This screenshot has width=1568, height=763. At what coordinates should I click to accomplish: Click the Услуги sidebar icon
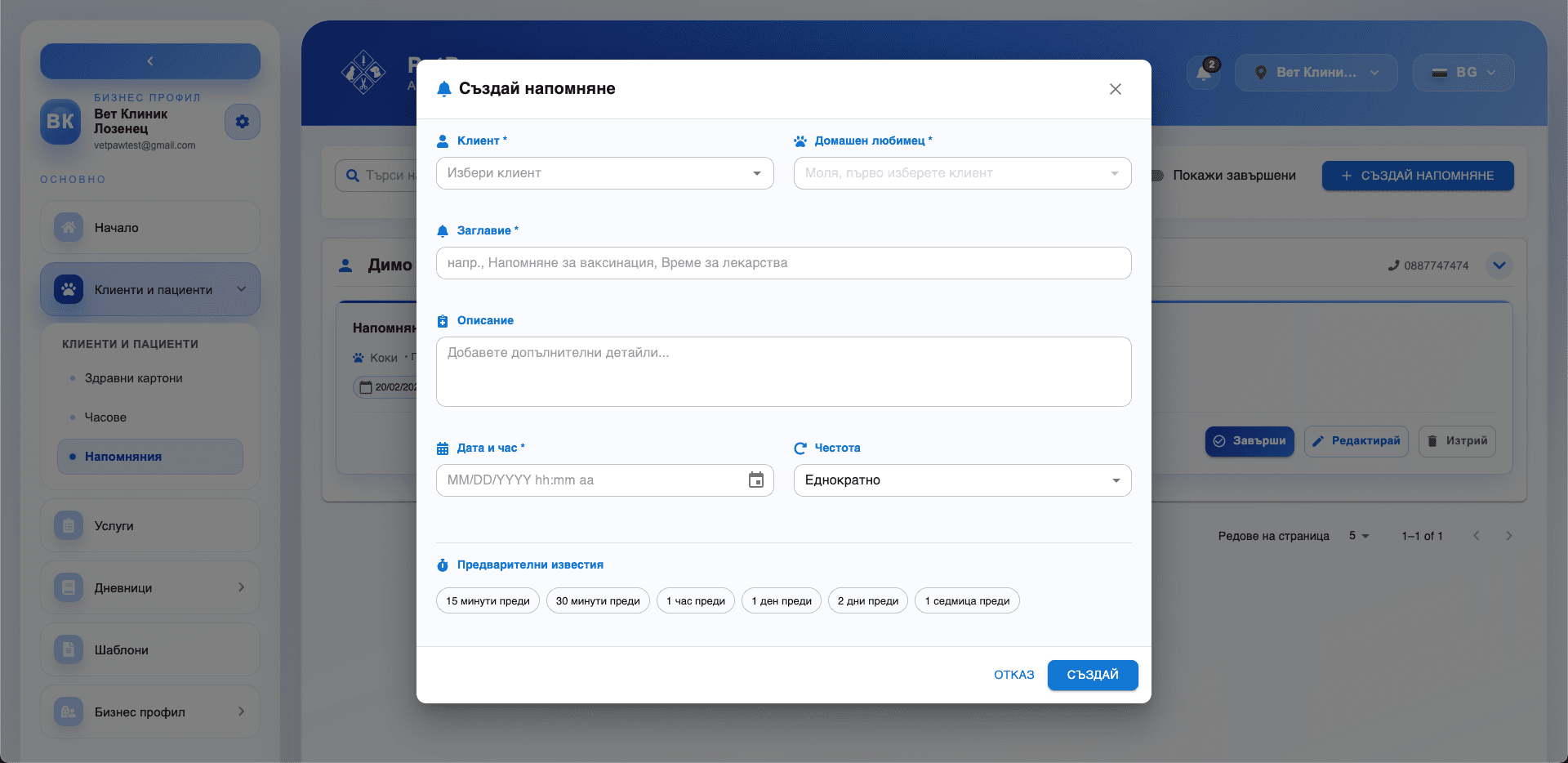point(69,525)
